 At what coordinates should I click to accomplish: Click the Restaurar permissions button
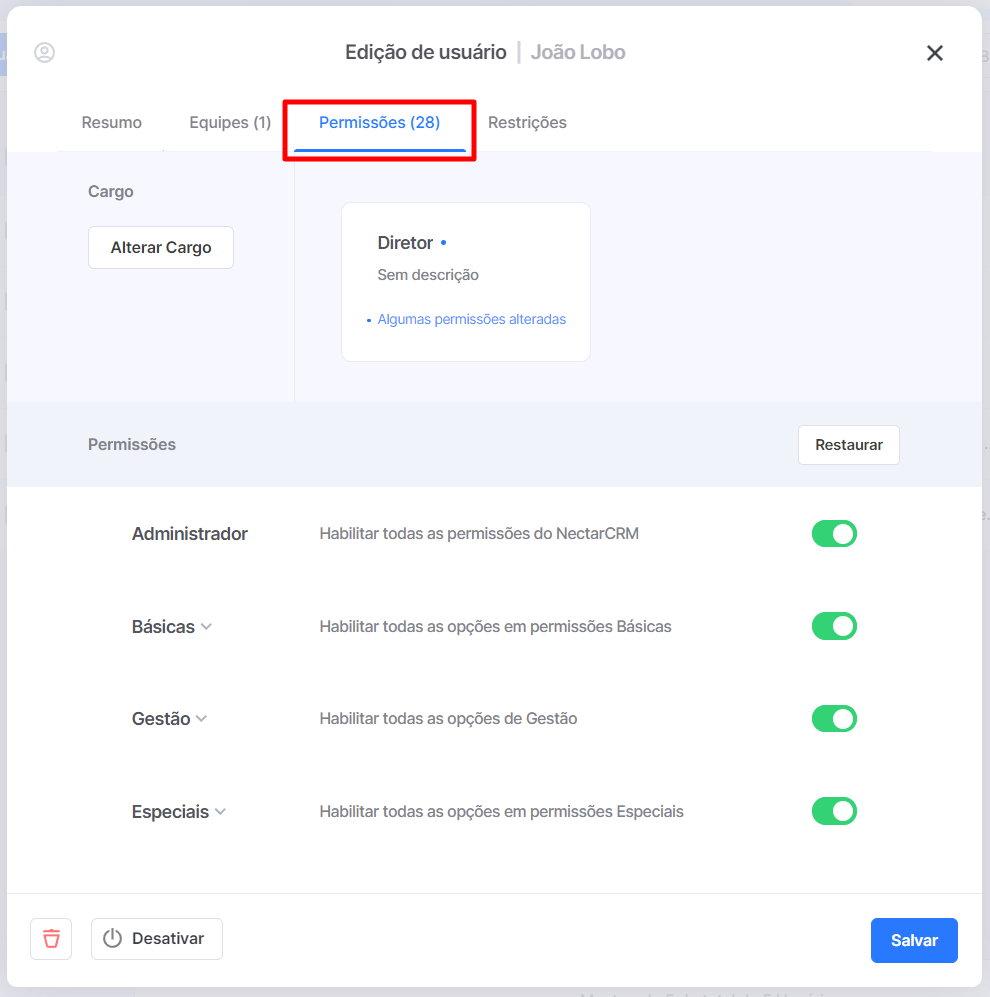click(849, 445)
